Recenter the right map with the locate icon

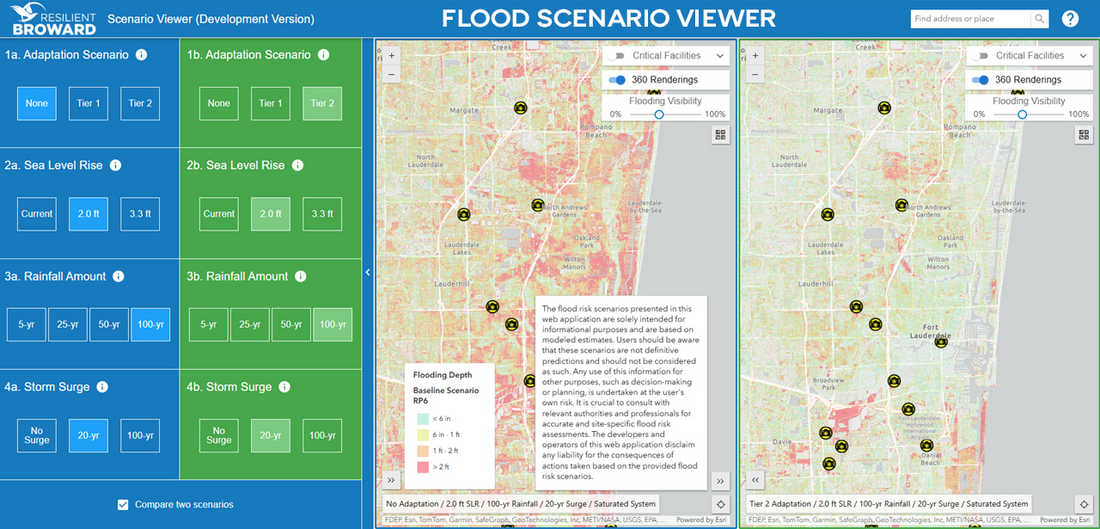tap(1083, 503)
